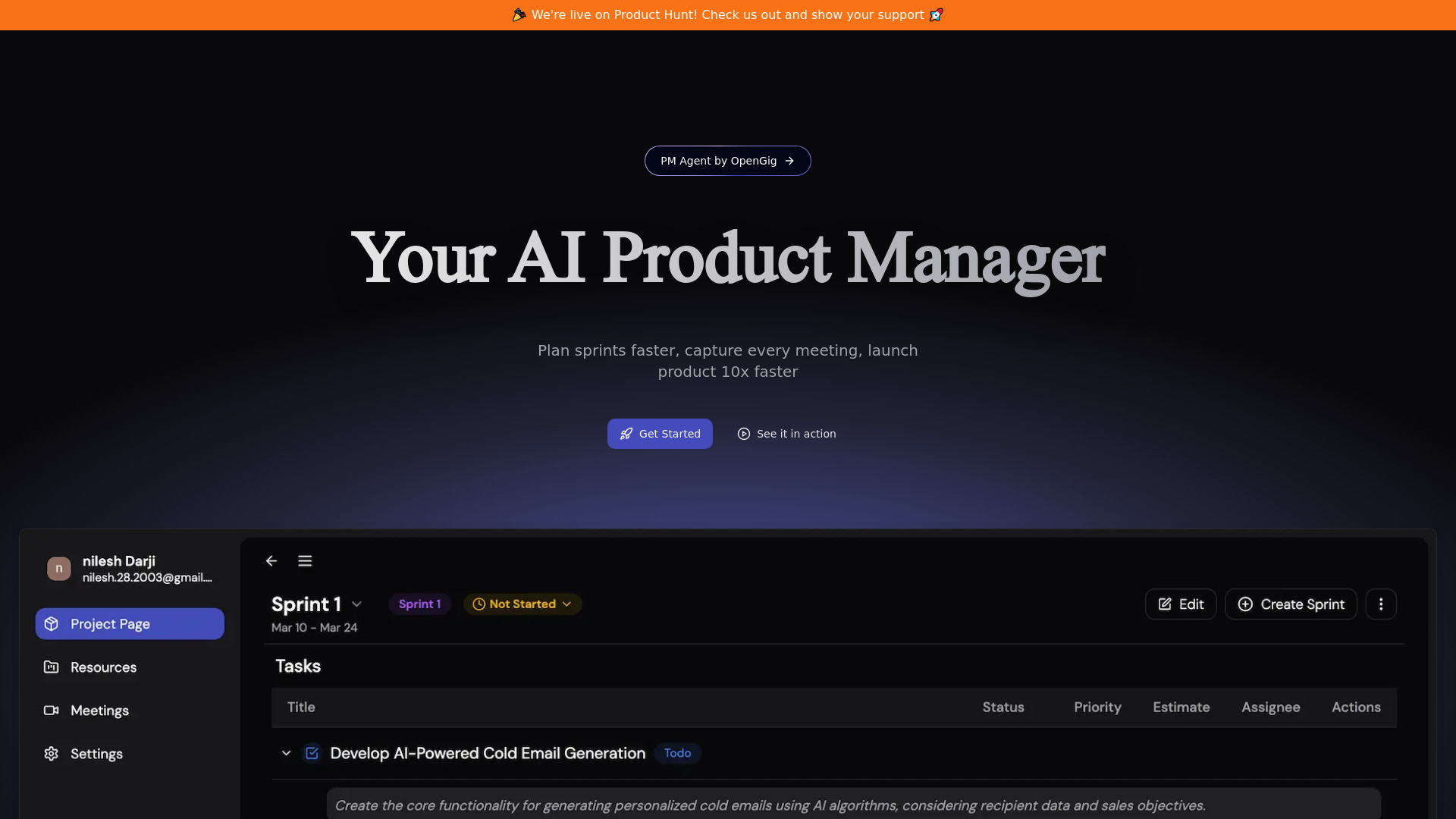This screenshot has width=1456, height=819.
Task: Toggle the Todo tag on email task
Action: pos(677,753)
